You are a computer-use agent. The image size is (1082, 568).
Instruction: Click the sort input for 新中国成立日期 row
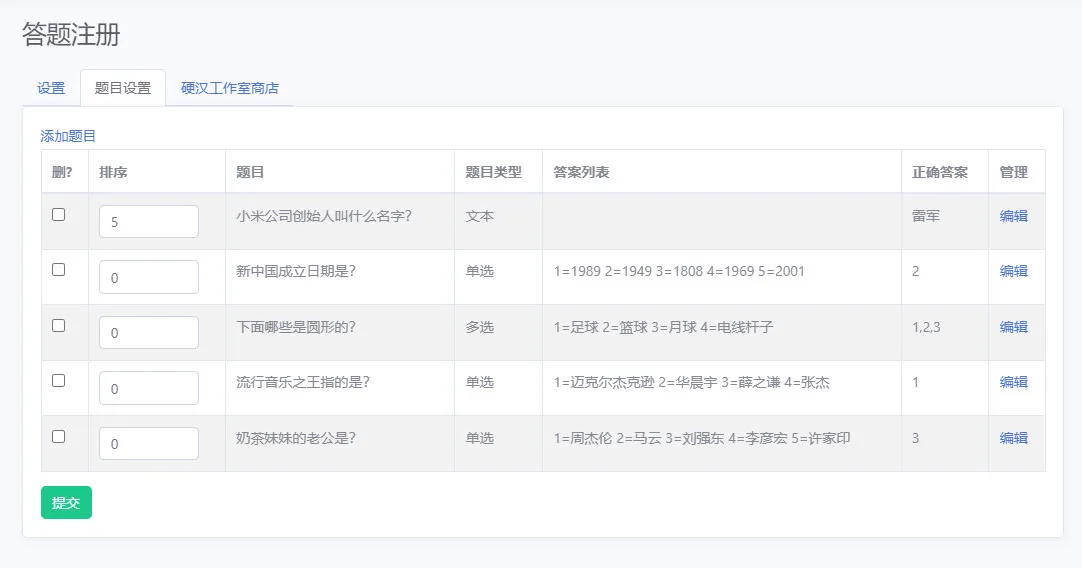click(x=149, y=277)
